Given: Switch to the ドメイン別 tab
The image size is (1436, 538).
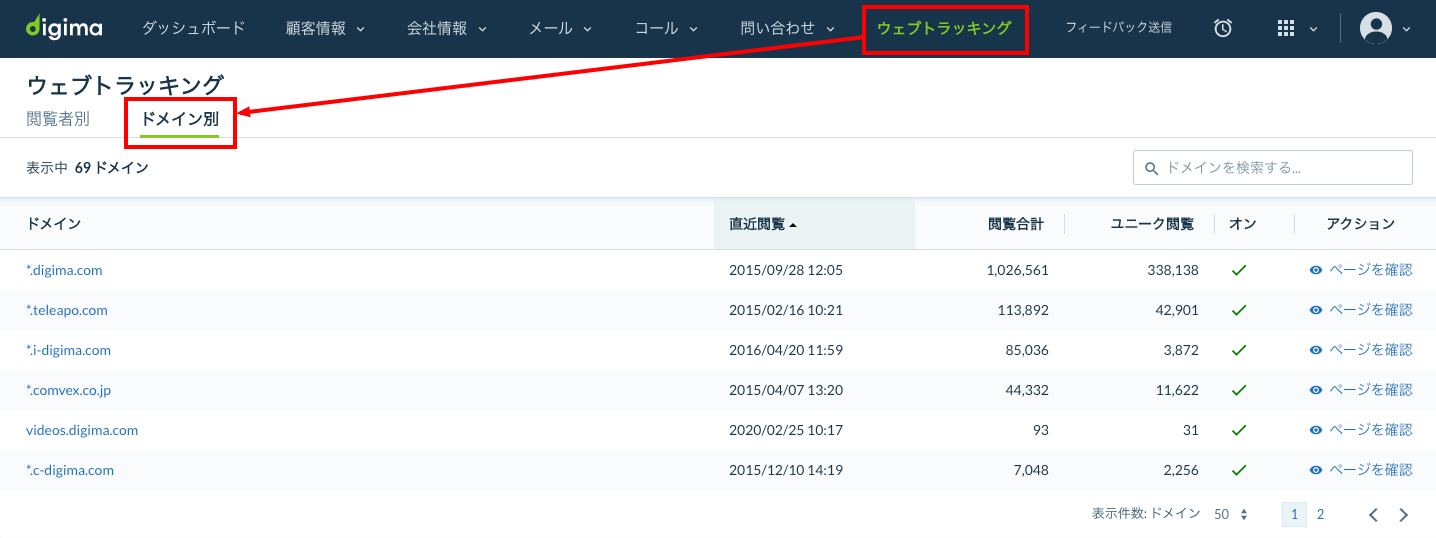Looking at the screenshot, I should (x=180, y=119).
